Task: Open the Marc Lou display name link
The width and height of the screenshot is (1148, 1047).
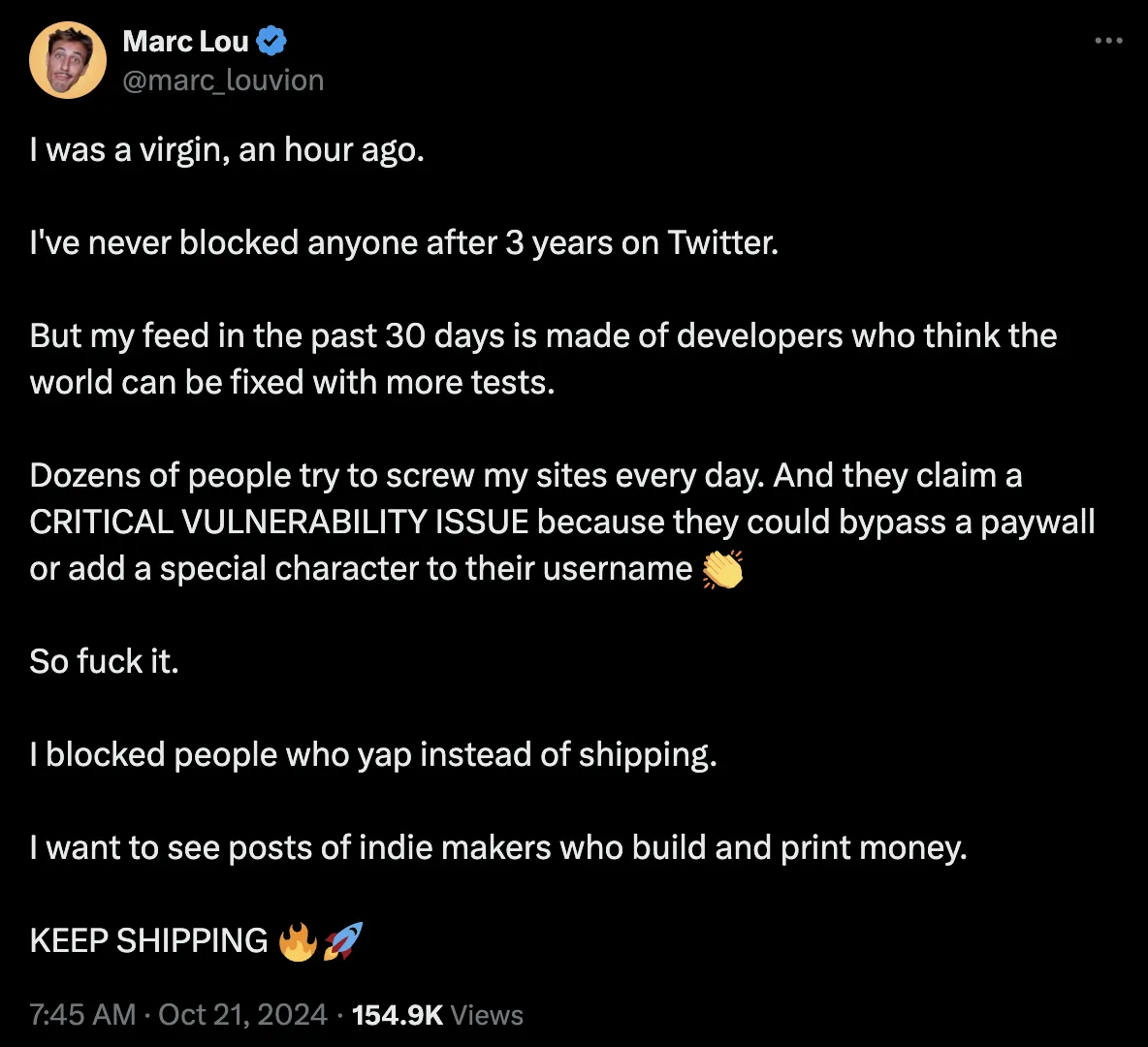Action: click(x=186, y=42)
